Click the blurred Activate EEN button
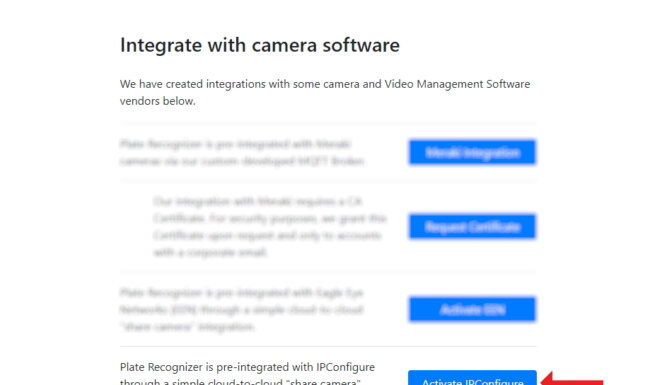 click(x=472, y=309)
